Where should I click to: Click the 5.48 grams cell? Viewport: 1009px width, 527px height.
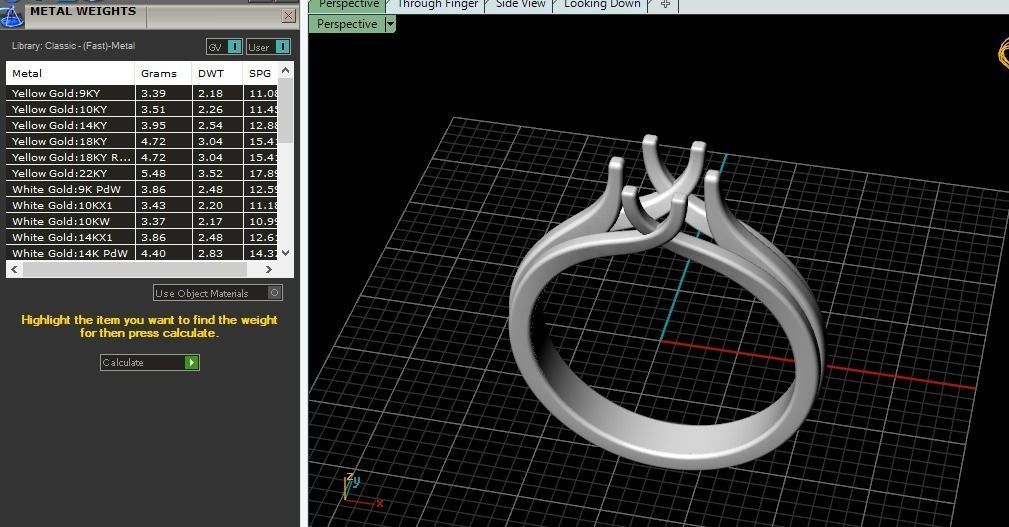click(x=164, y=174)
